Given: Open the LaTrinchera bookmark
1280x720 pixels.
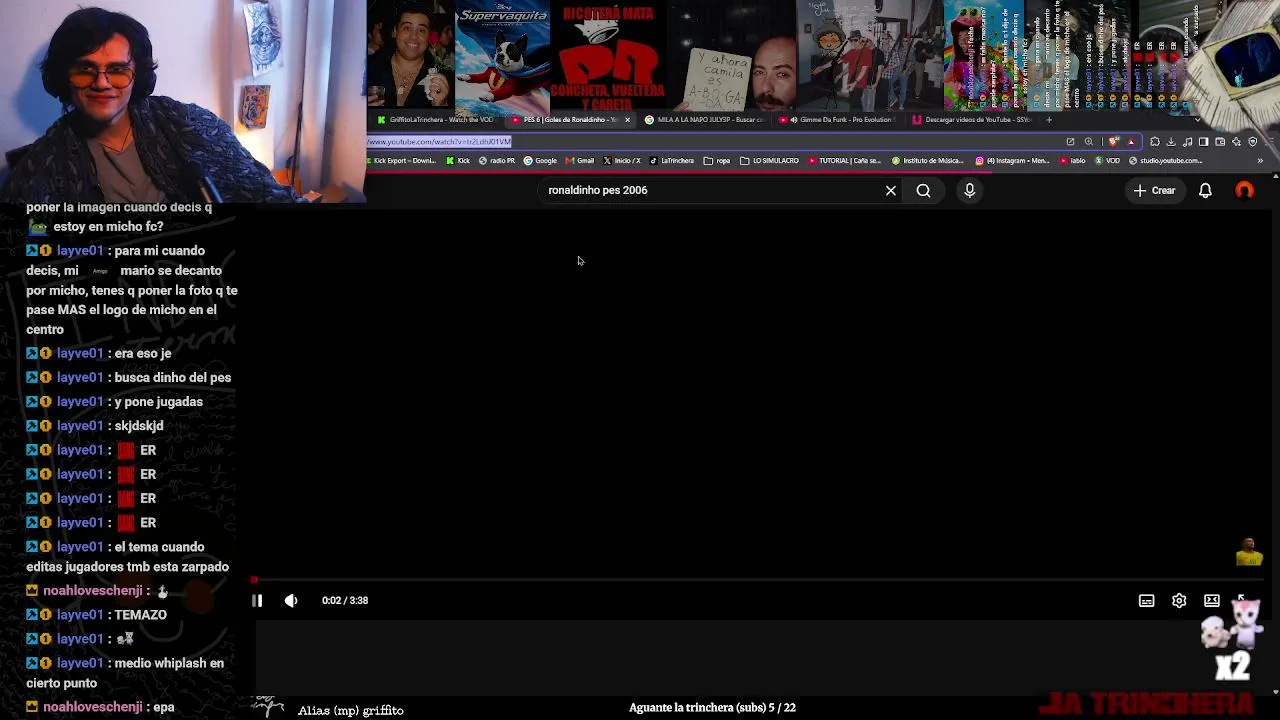Looking at the screenshot, I should click(672, 161).
